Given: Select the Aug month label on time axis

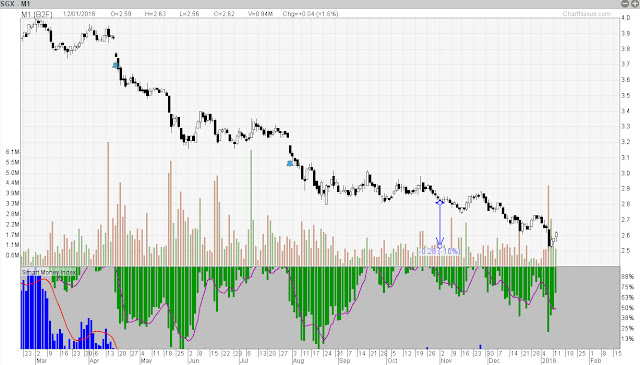Looking at the screenshot, I should pos(298,361).
